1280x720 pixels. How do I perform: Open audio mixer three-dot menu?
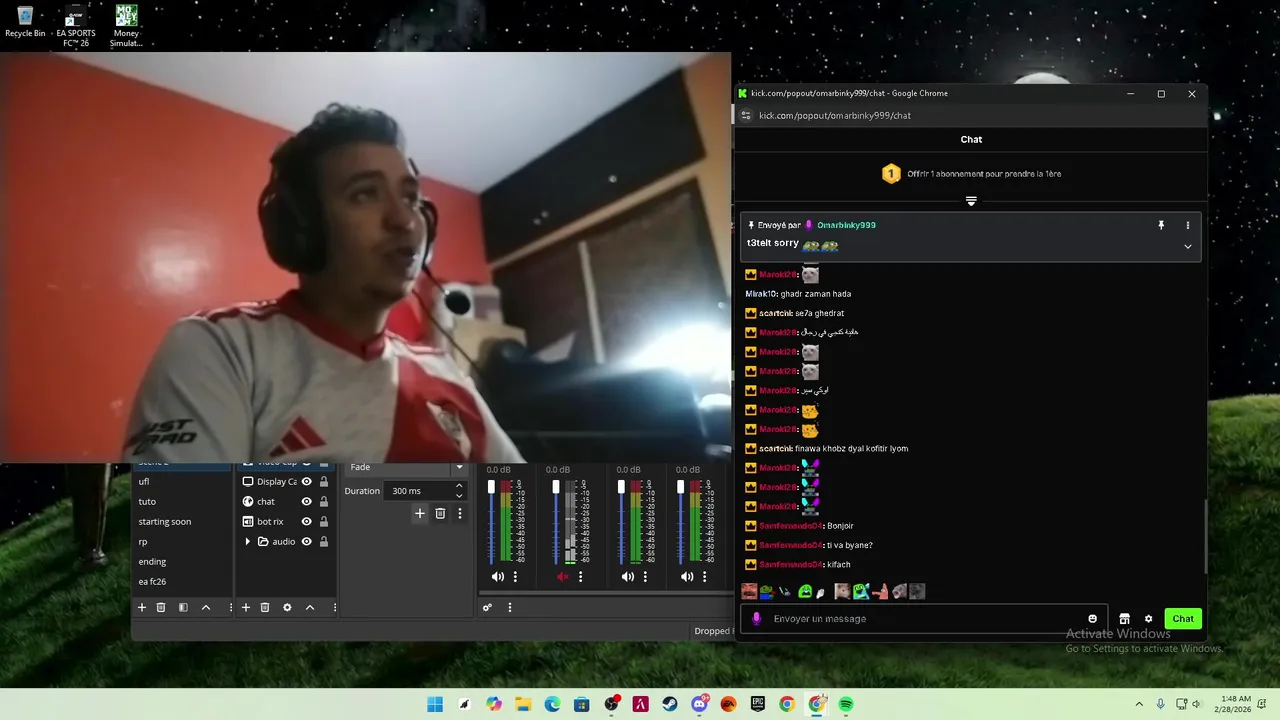pyautogui.click(x=509, y=607)
